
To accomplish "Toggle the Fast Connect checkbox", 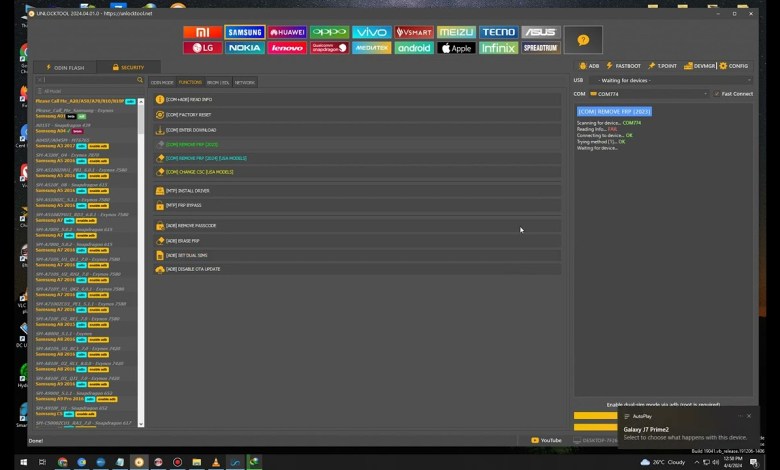I will 717,94.
